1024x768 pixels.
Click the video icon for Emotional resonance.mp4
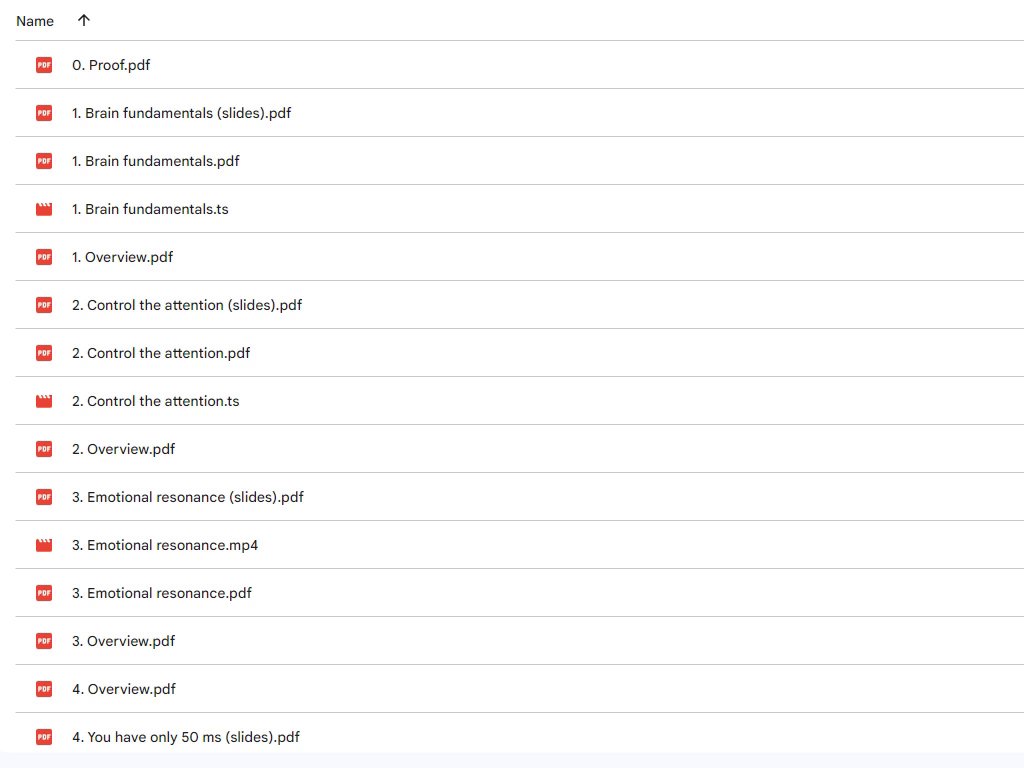[x=44, y=545]
